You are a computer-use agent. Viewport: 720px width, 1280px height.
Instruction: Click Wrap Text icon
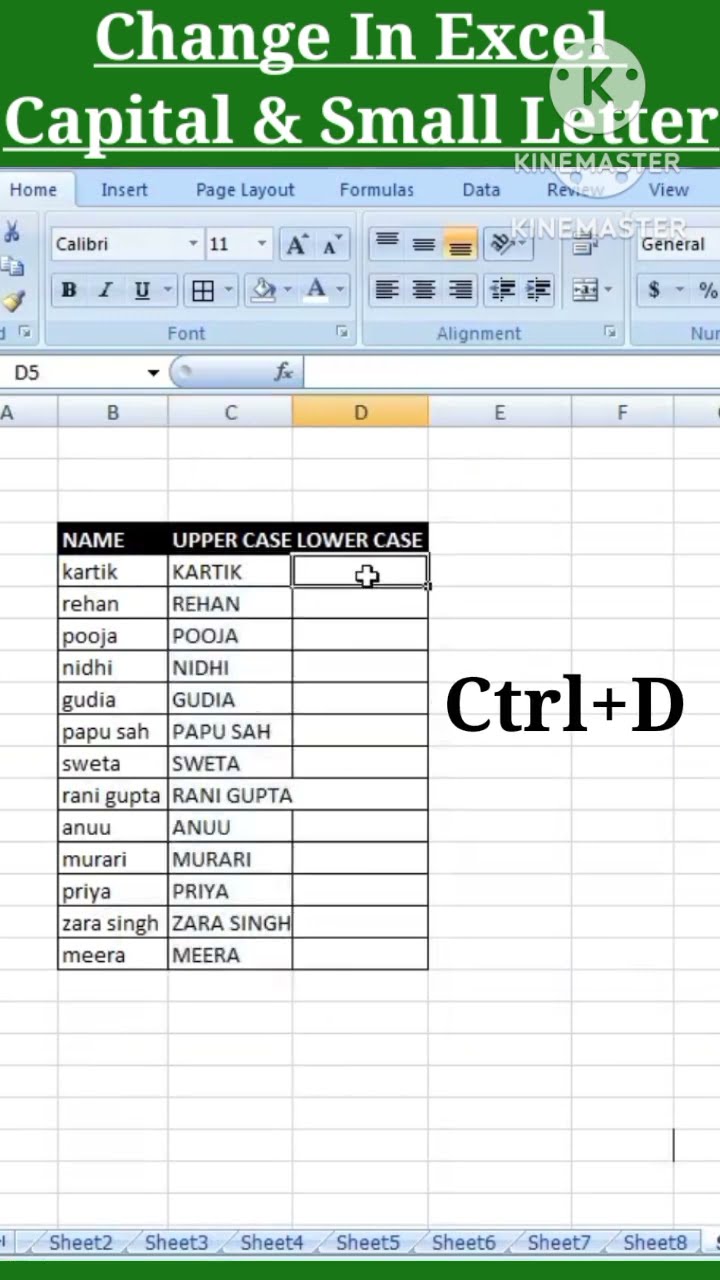pos(583,243)
